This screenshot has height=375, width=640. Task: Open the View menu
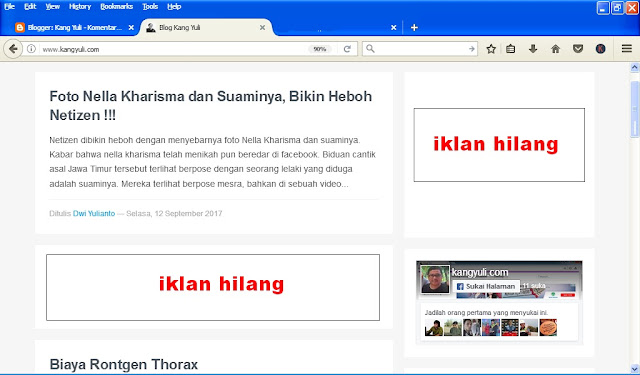pos(52,7)
